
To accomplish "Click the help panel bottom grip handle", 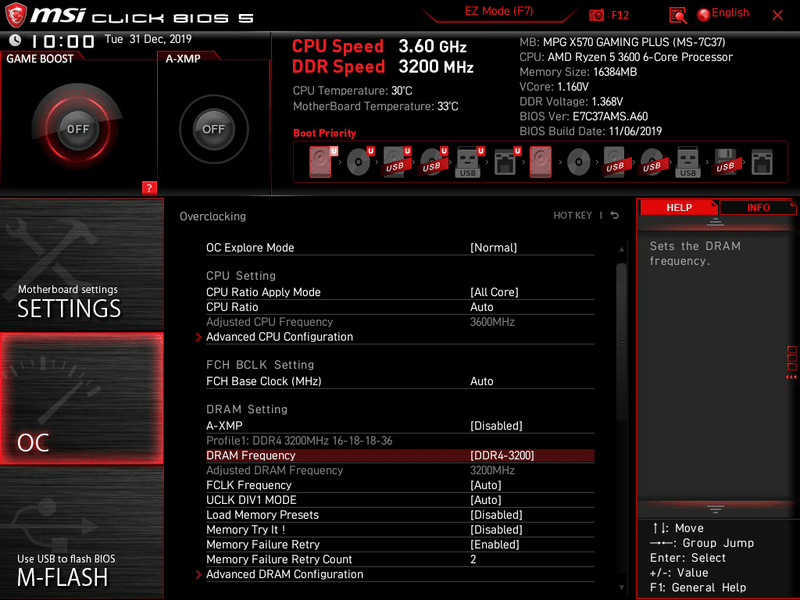I will 715,509.
